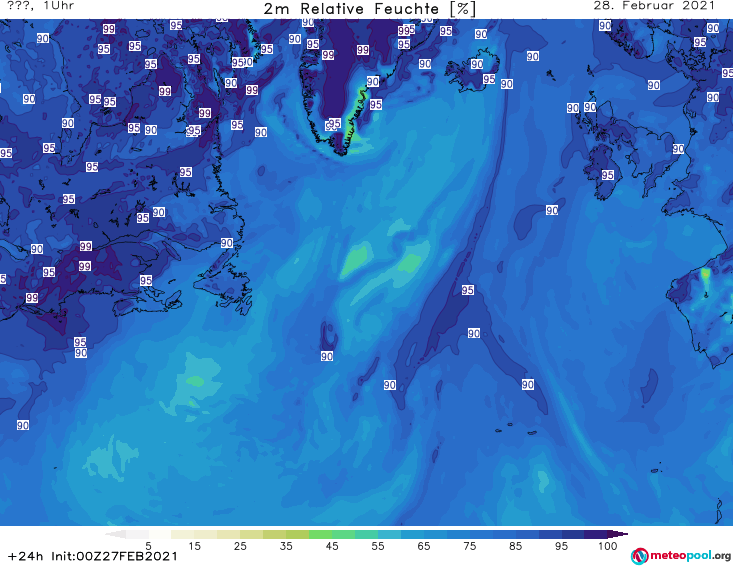The image size is (733, 566).
Task: Click the colorbar tick label '55'
Action: (x=378, y=546)
